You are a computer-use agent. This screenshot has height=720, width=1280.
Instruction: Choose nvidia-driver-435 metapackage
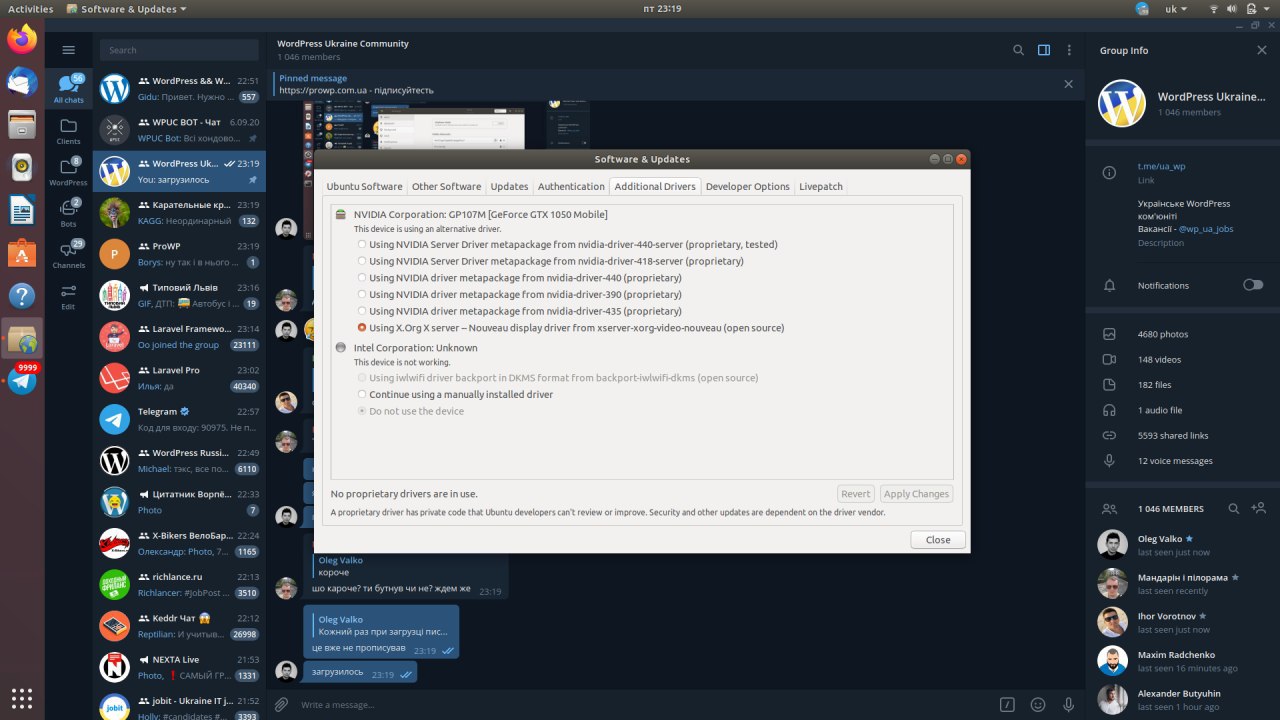[519, 311]
